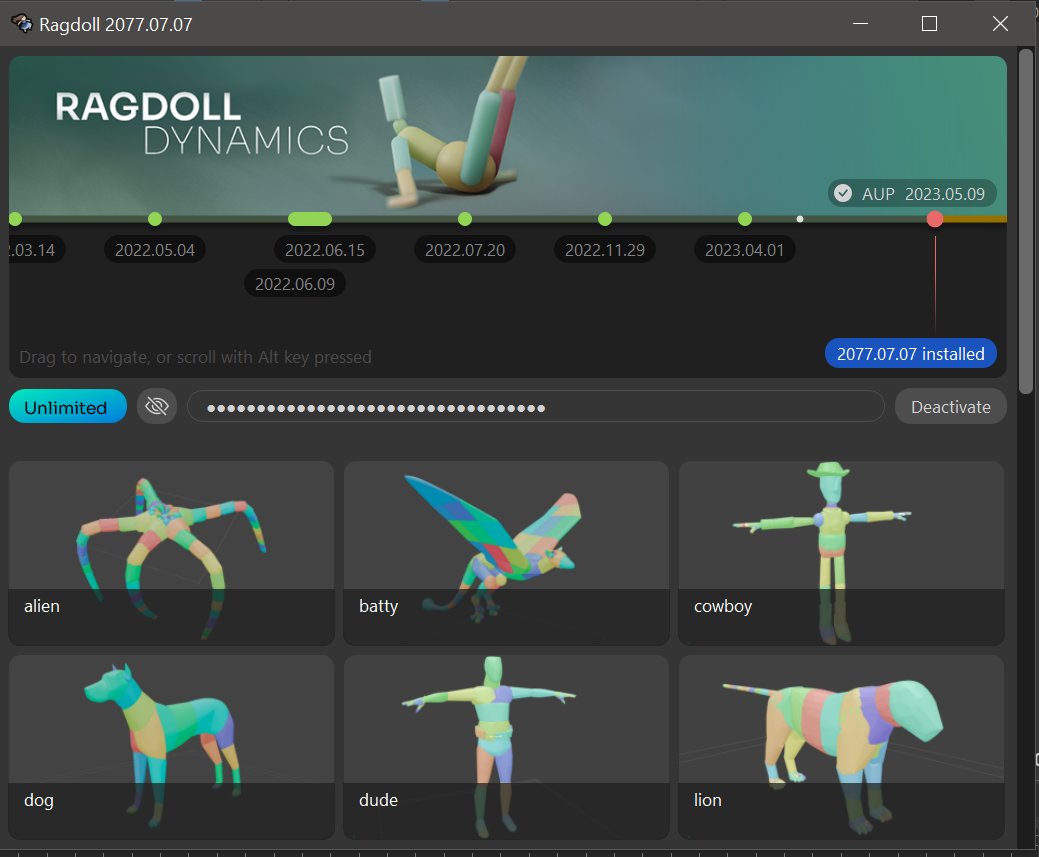
Task: Click the Unlimited license badge
Action: 67,407
